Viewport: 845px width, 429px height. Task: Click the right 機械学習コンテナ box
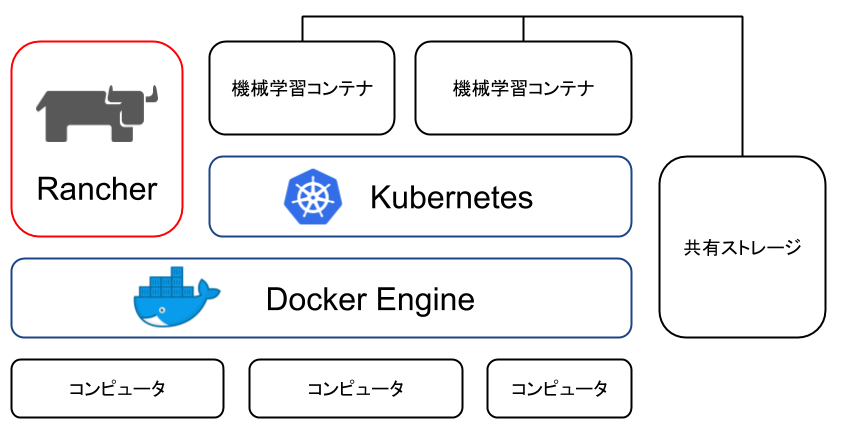[523, 88]
